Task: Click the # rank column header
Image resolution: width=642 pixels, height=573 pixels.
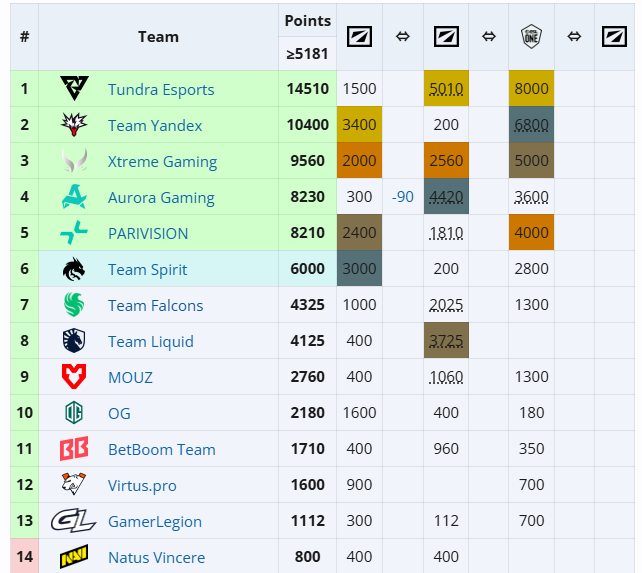Action: point(25,37)
